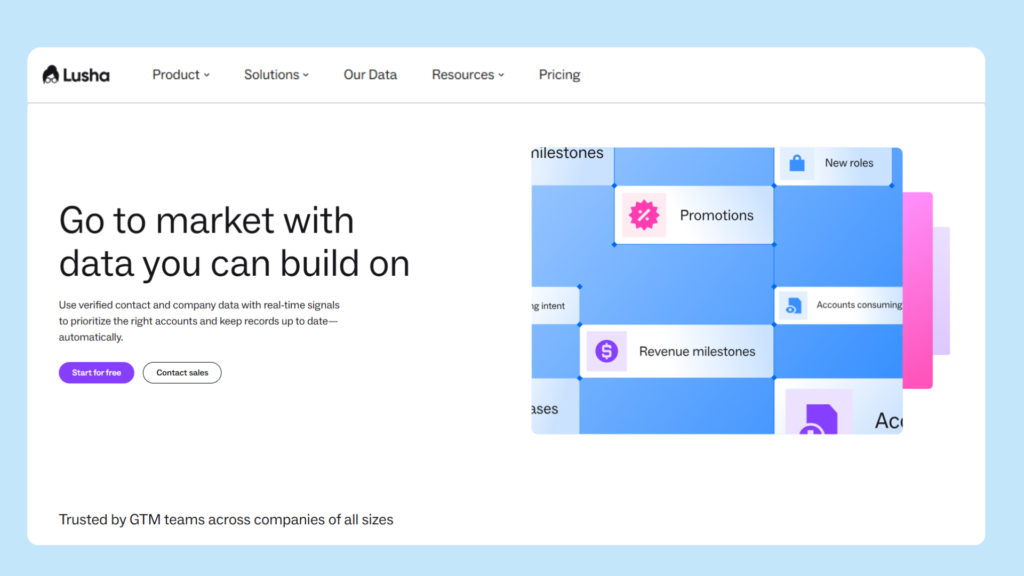Screen dimensions: 1024x576
Task: Click the pale lavender panel behind the pink one
Action: [942, 290]
